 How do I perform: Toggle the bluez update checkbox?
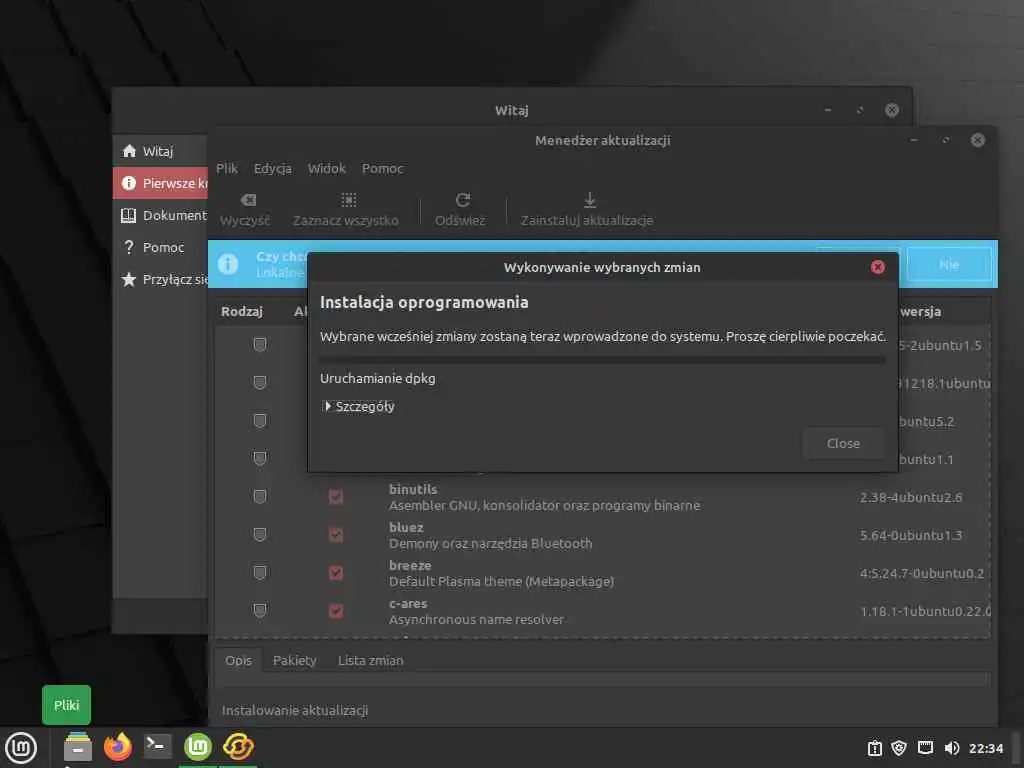(x=336, y=535)
